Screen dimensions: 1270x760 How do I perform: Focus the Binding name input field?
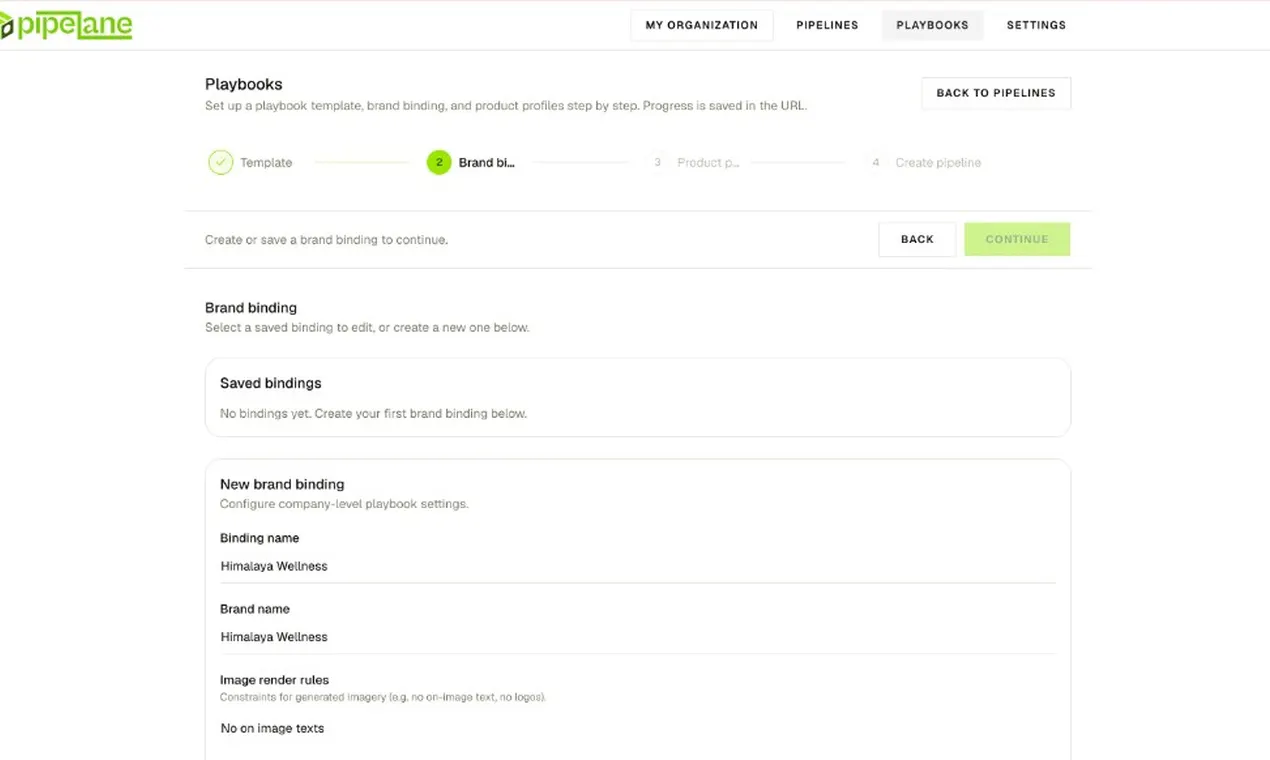click(638, 566)
